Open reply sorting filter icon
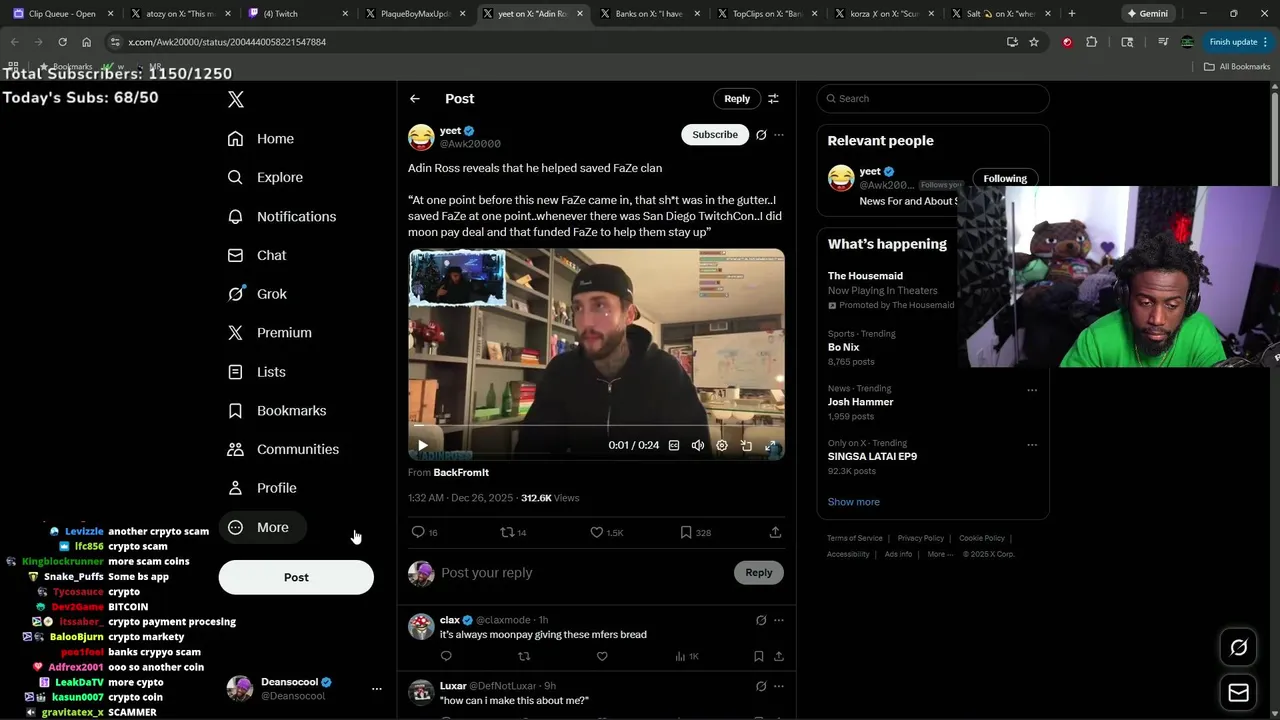Screen dimensions: 1280x720 [773, 98]
